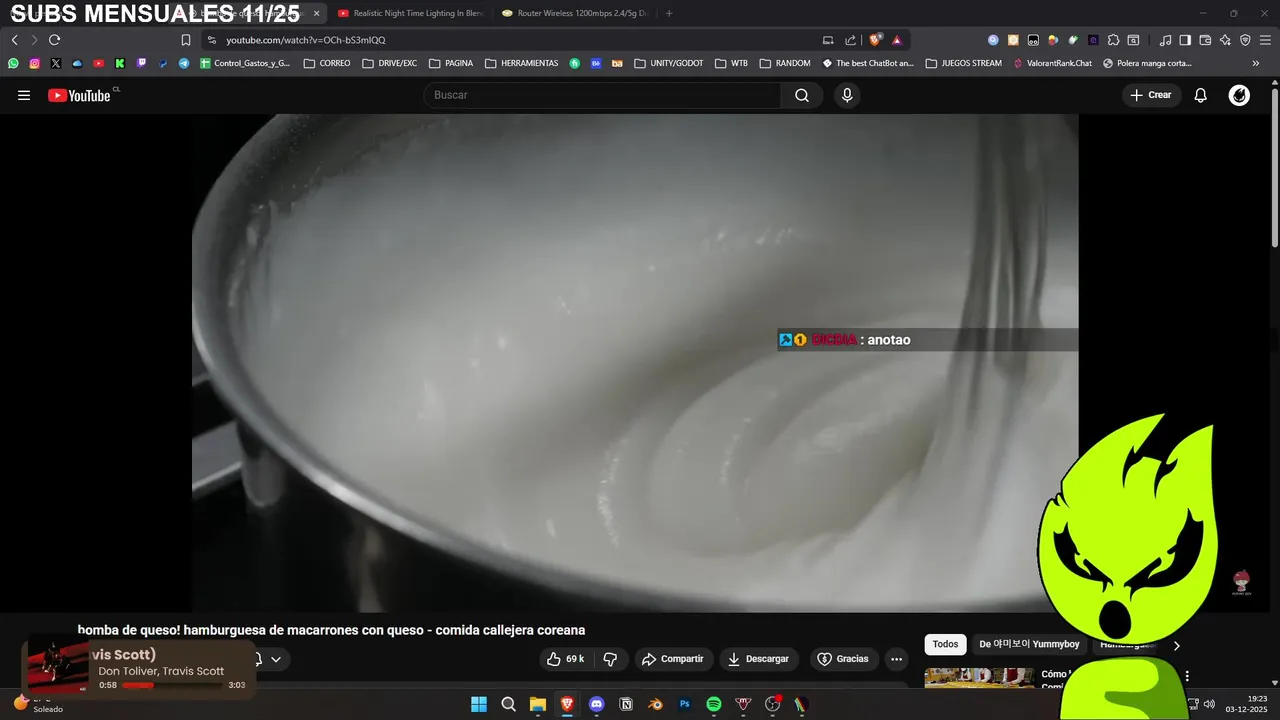Screen dimensions: 1280x720
Task: Select the De Yummyboy filter chip
Action: coord(1029,645)
